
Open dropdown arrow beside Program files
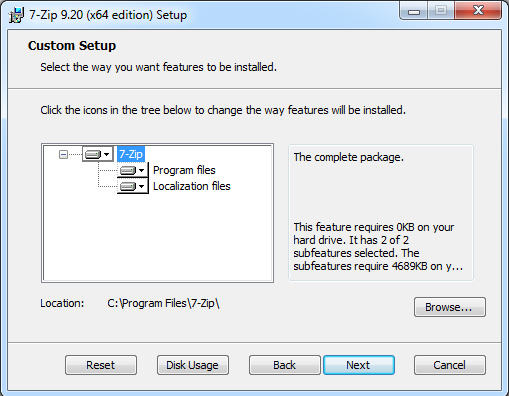(x=142, y=170)
